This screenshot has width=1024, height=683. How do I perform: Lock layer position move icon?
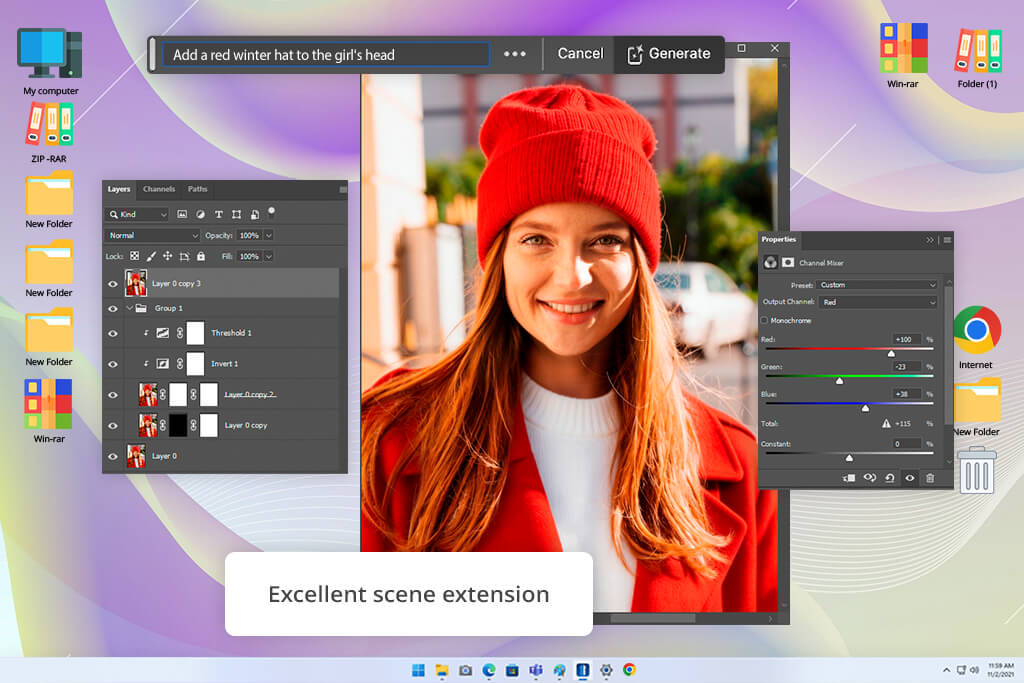pos(167,257)
